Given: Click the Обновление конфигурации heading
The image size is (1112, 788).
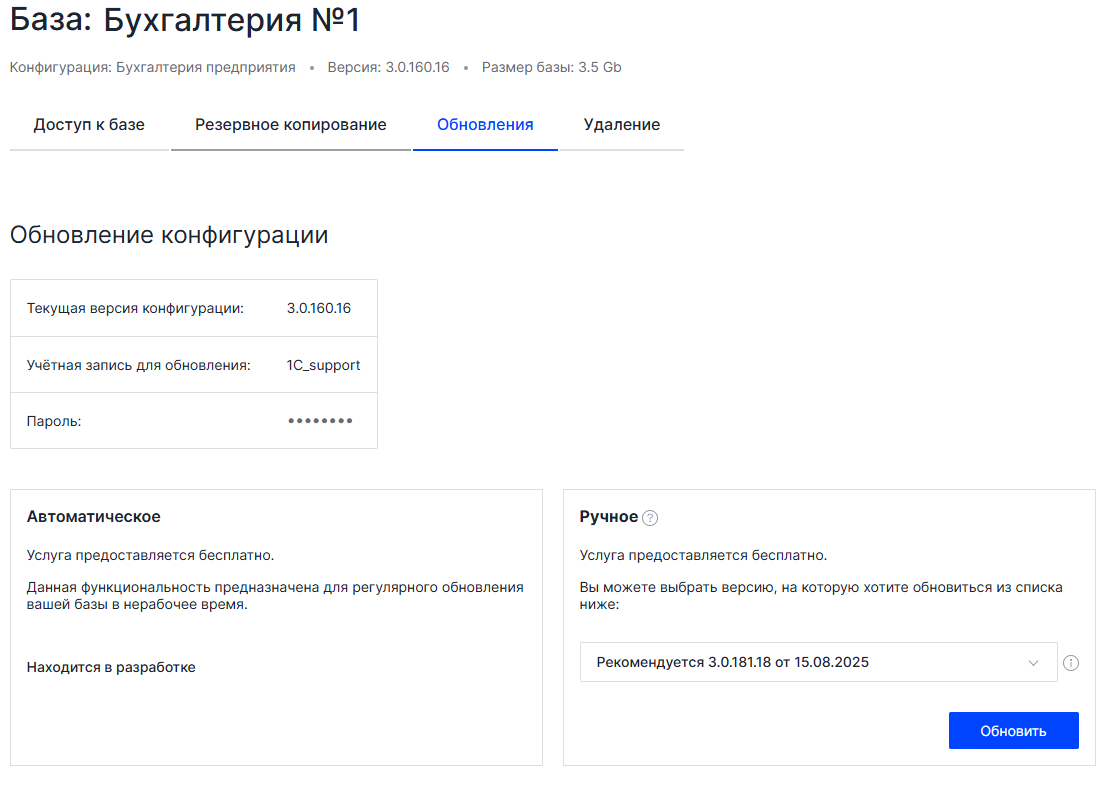Looking at the screenshot, I should tap(169, 235).
